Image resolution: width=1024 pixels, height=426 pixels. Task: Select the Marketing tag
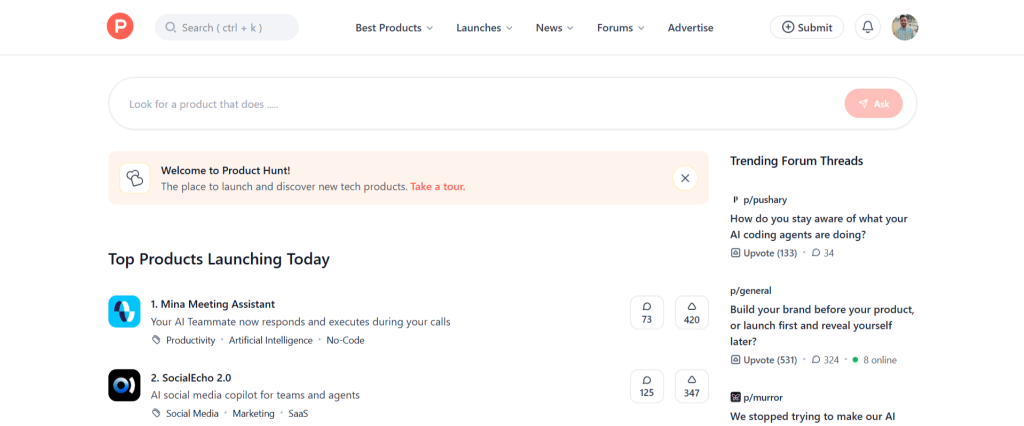(253, 414)
